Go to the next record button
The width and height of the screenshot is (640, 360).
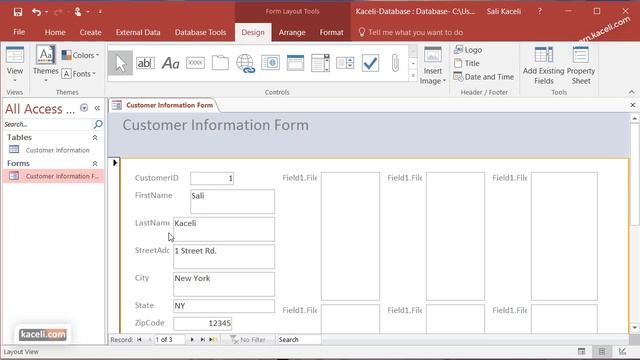pyautogui.click(x=192, y=340)
